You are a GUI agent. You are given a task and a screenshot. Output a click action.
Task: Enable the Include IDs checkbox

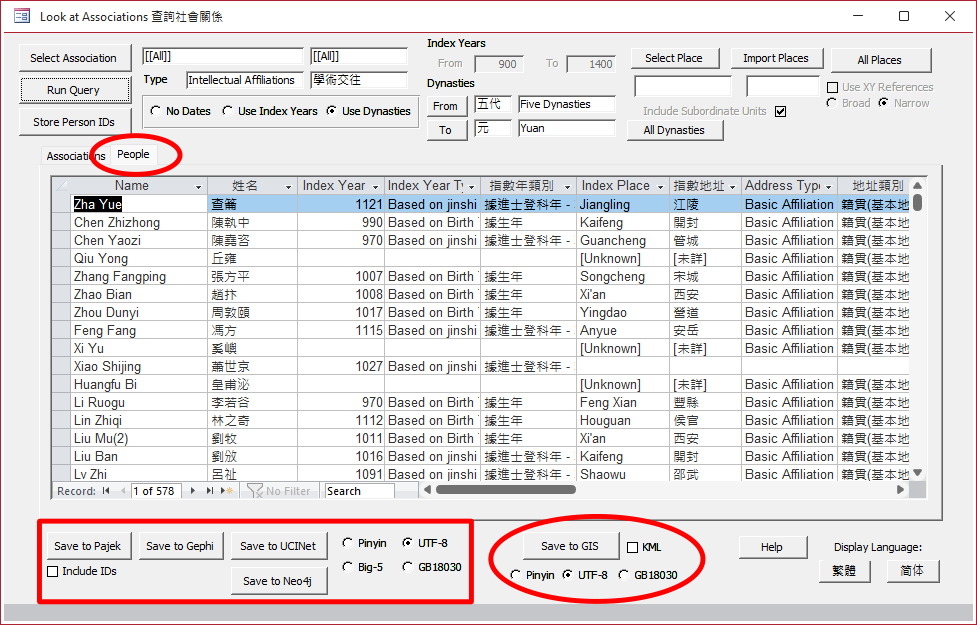point(53,571)
